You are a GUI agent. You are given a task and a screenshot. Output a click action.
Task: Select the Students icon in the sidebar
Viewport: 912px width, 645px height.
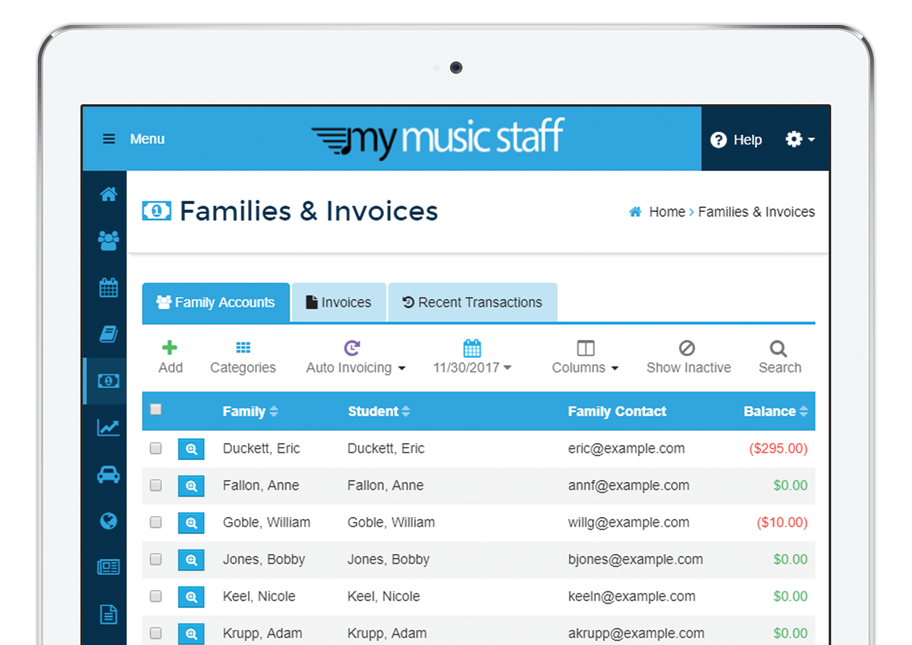pos(106,240)
